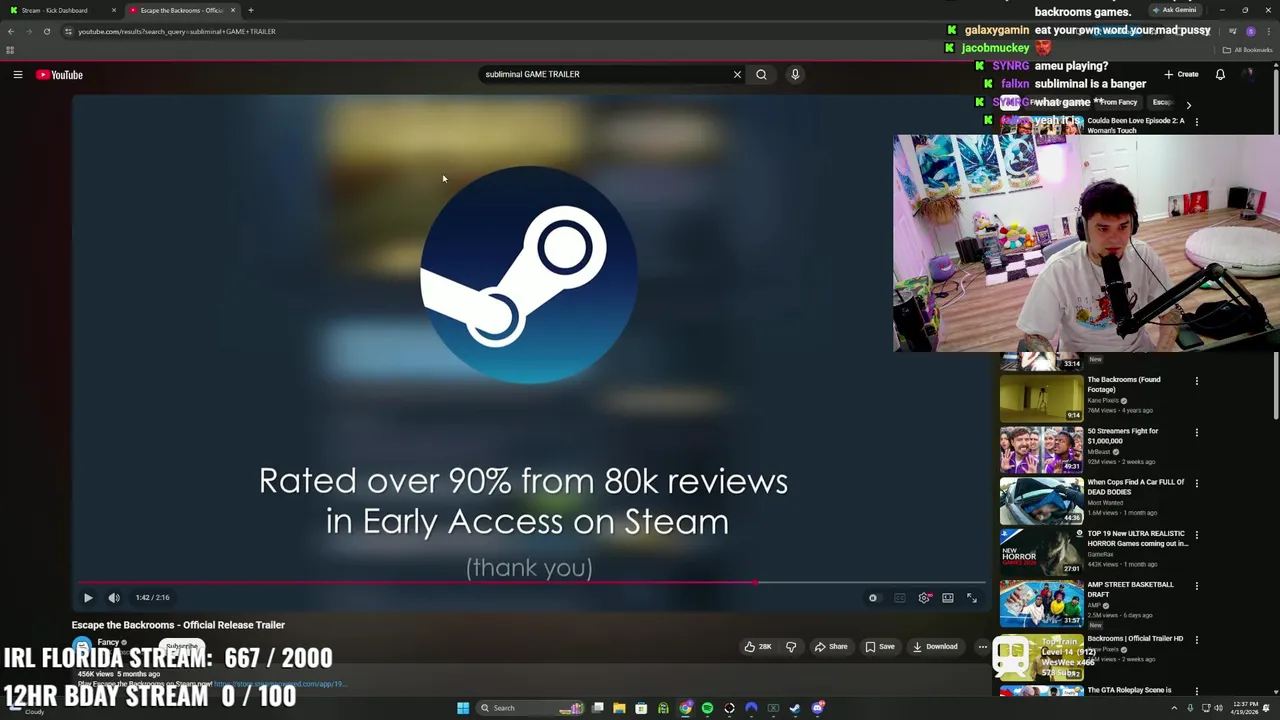Viewport: 1280px width, 720px height.
Task: Toggle closed captions in the video player
Action: click(899, 598)
